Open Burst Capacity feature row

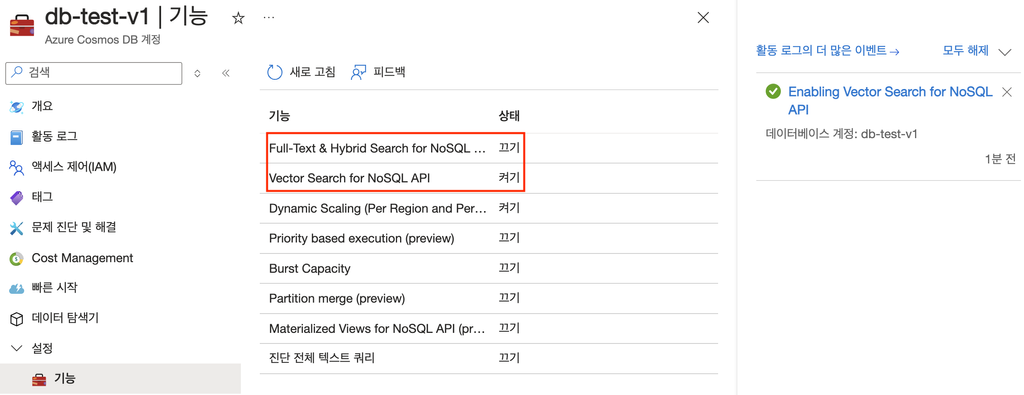[x=310, y=268]
